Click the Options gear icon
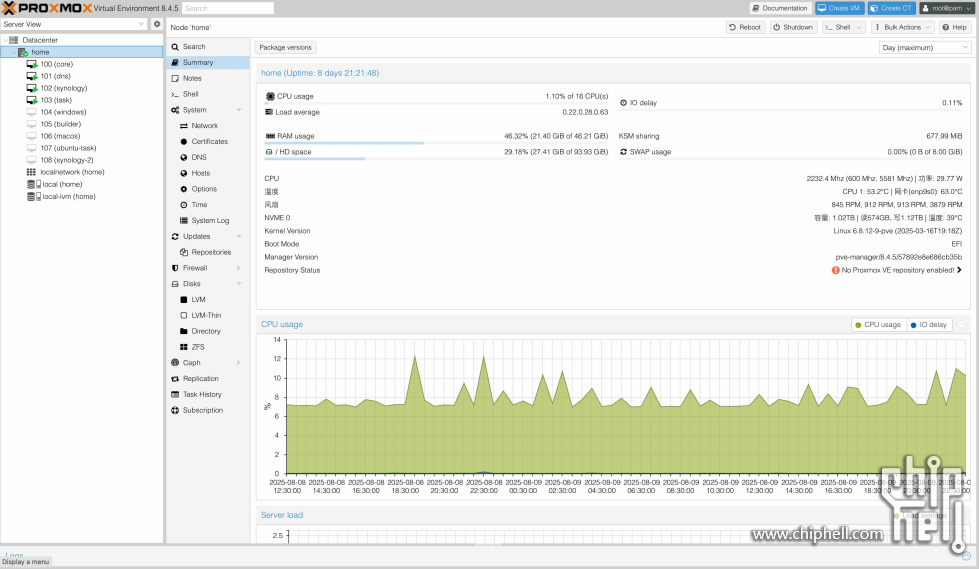Screen dimensions: 979x569 tap(184, 189)
